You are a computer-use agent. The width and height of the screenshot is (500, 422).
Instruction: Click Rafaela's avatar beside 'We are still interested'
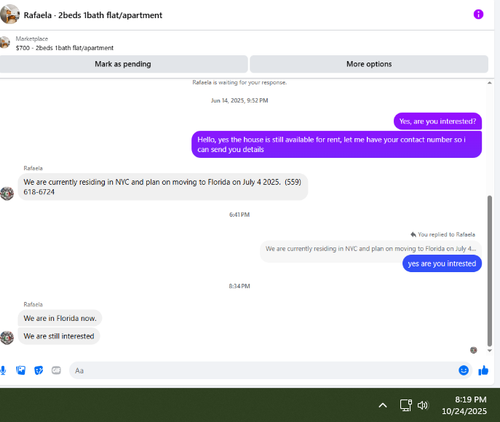pyautogui.click(x=7, y=338)
